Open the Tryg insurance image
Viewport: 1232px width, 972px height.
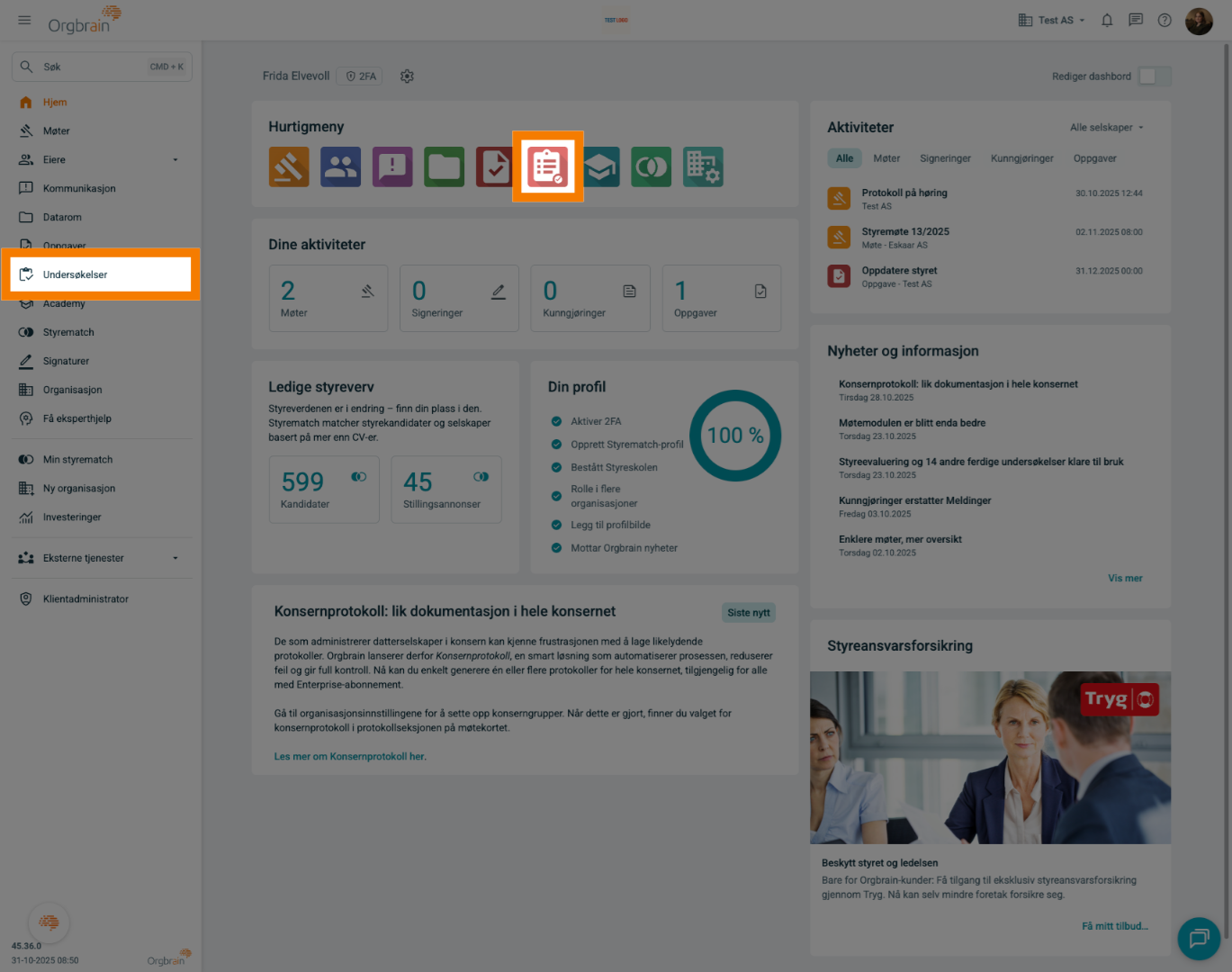[x=990, y=758]
